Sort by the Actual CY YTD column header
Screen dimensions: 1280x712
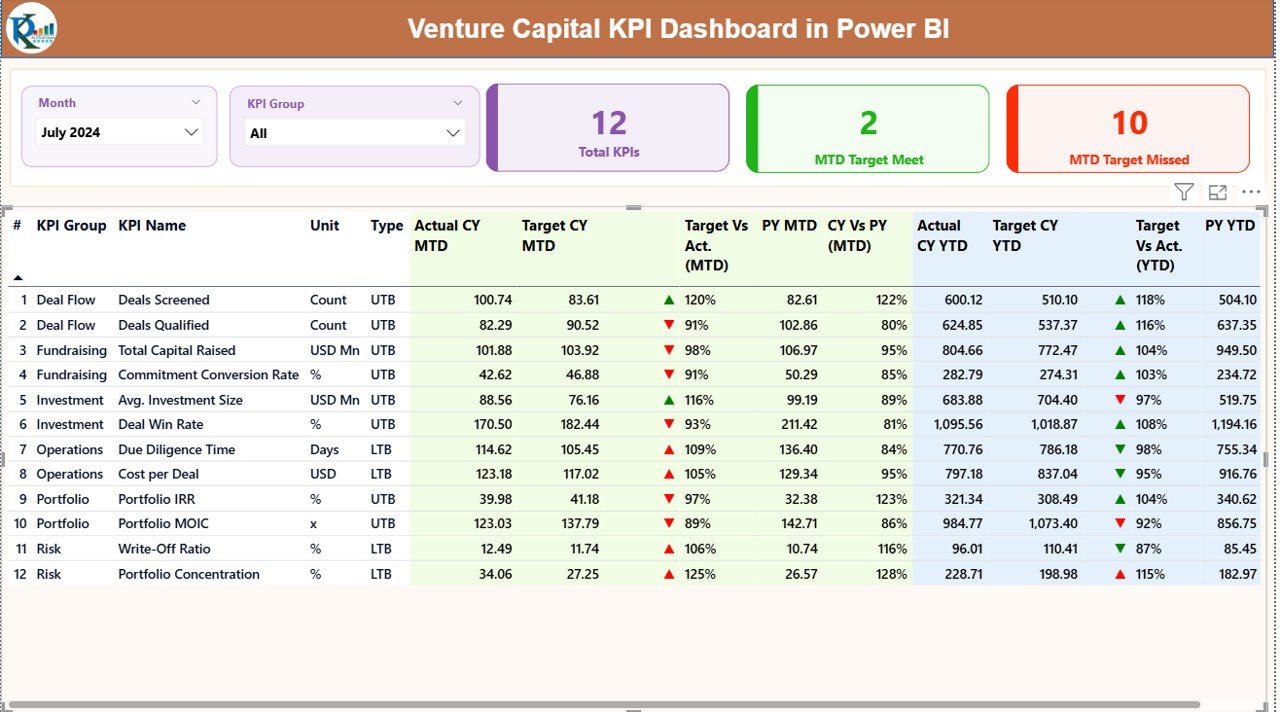click(944, 234)
